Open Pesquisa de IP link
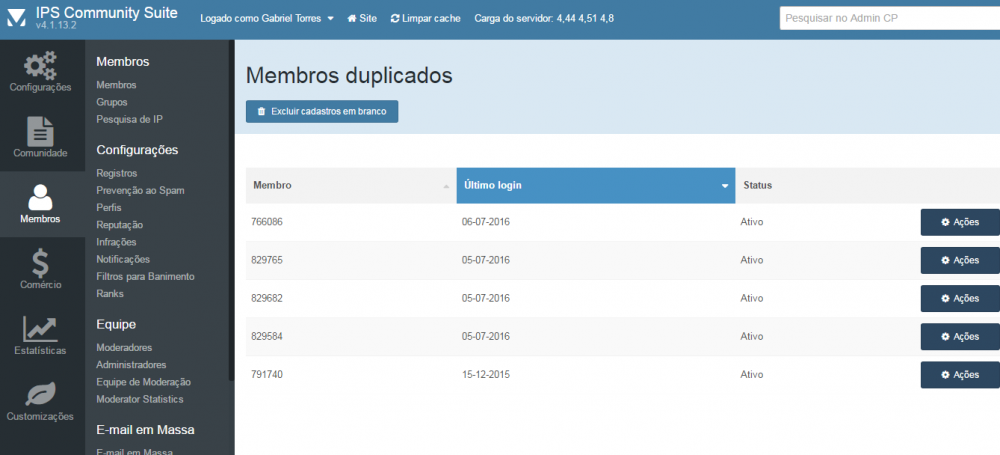 [x=131, y=119]
